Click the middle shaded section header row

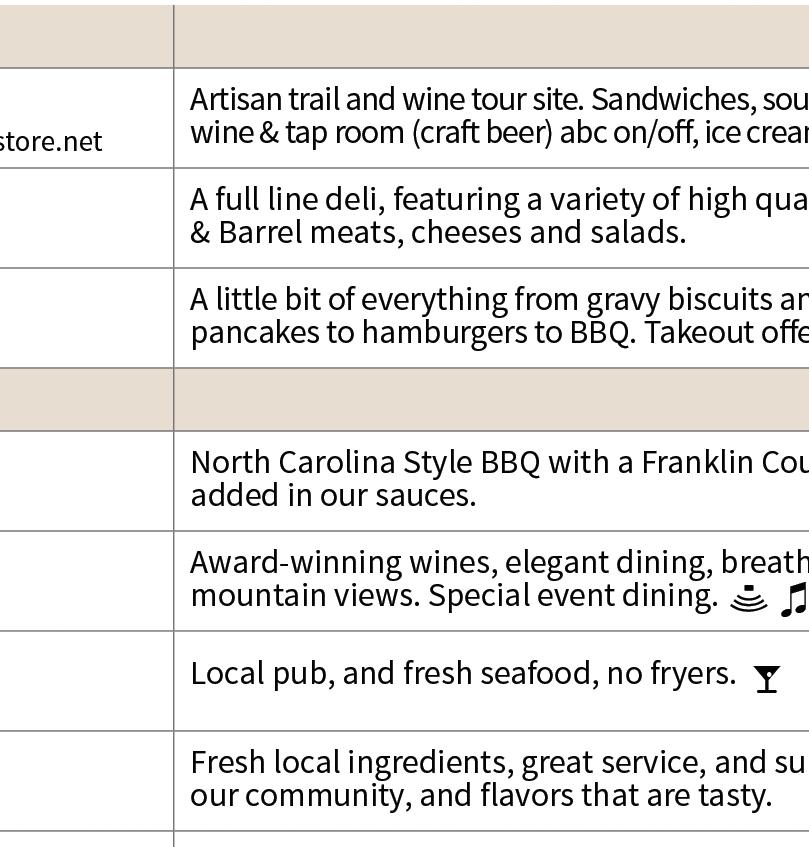pos(490,399)
